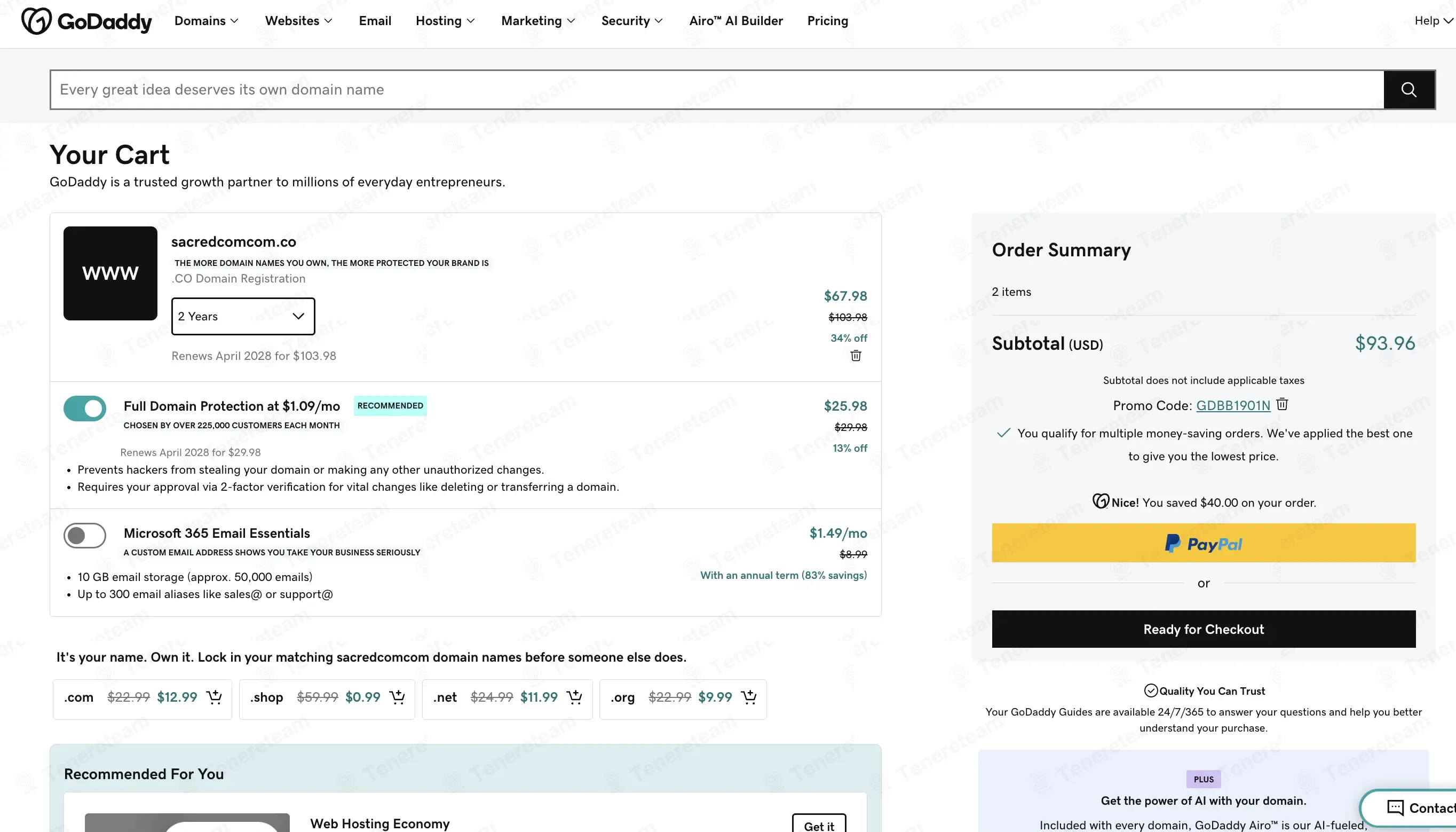Open the Contact chat icon
The image size is (1456, 832).
point(1395,807)
